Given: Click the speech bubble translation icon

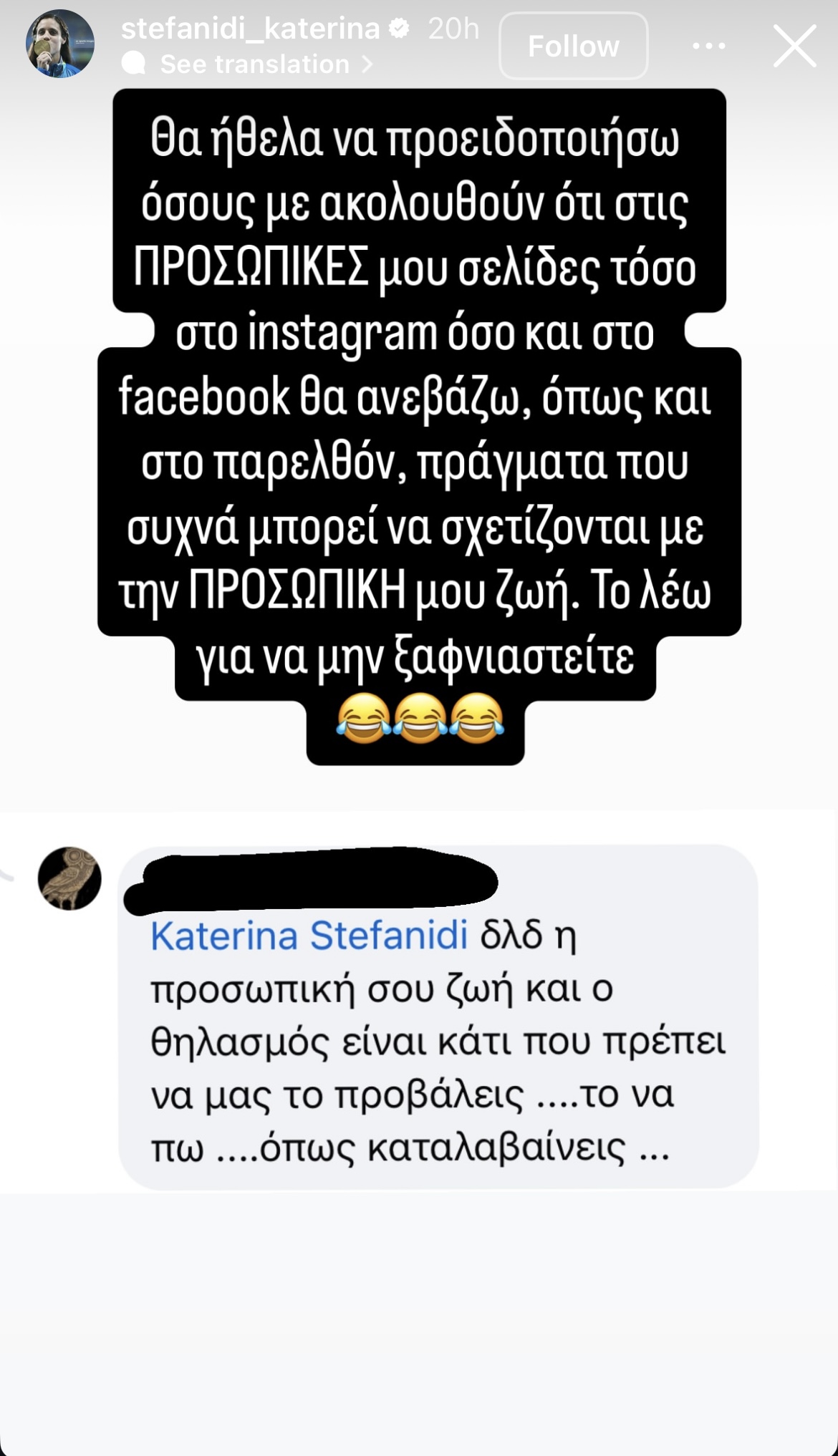Looking at the screenshot, I should 134,64.
